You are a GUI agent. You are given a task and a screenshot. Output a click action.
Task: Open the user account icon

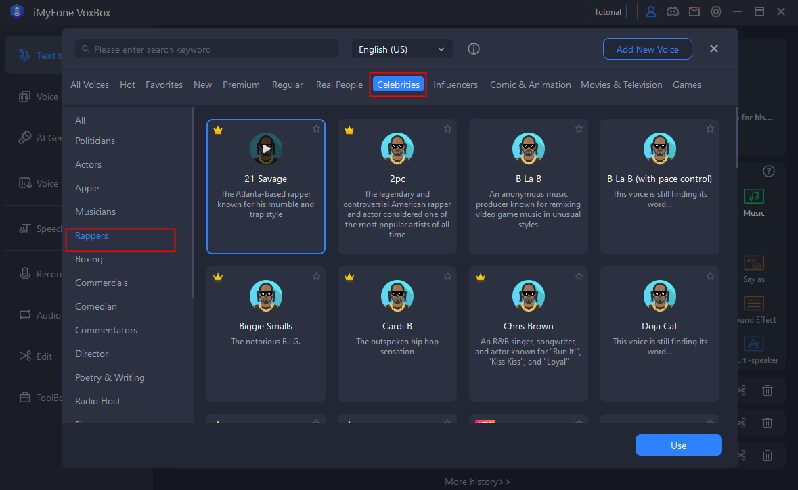(650, 12)
